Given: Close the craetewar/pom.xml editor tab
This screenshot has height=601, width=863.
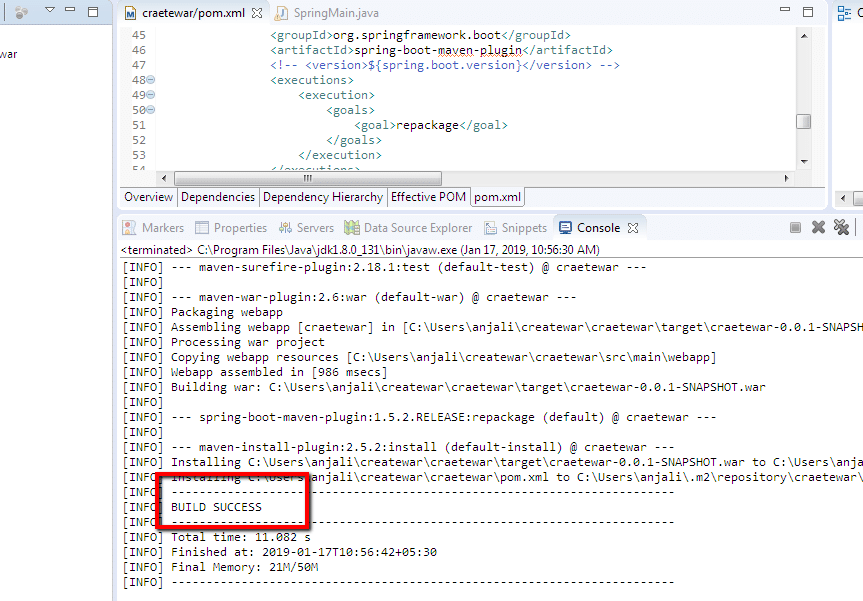Looking at the screenshot, I should [x=256, y=14].
